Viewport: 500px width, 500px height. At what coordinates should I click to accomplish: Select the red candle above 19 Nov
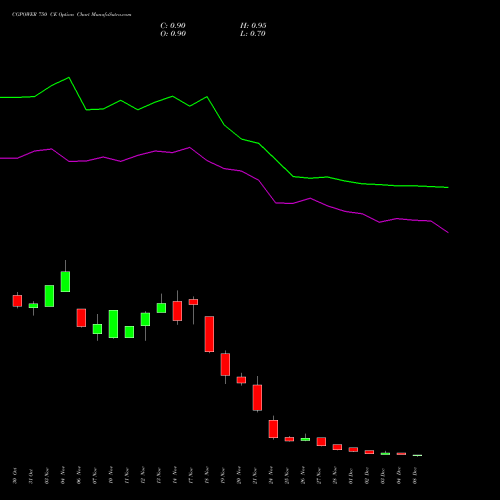click(225, 364)
